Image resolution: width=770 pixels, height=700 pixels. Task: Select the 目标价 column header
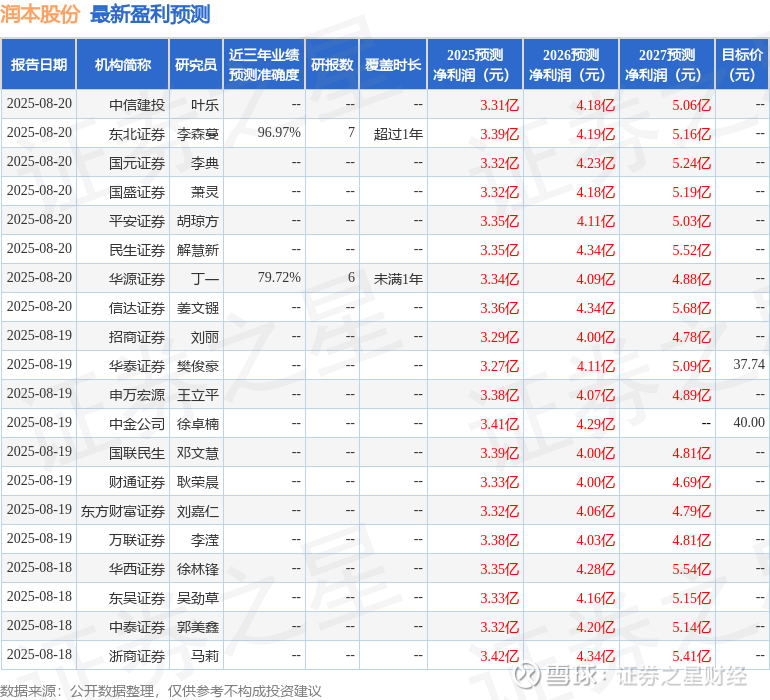[x=742, y=64]
